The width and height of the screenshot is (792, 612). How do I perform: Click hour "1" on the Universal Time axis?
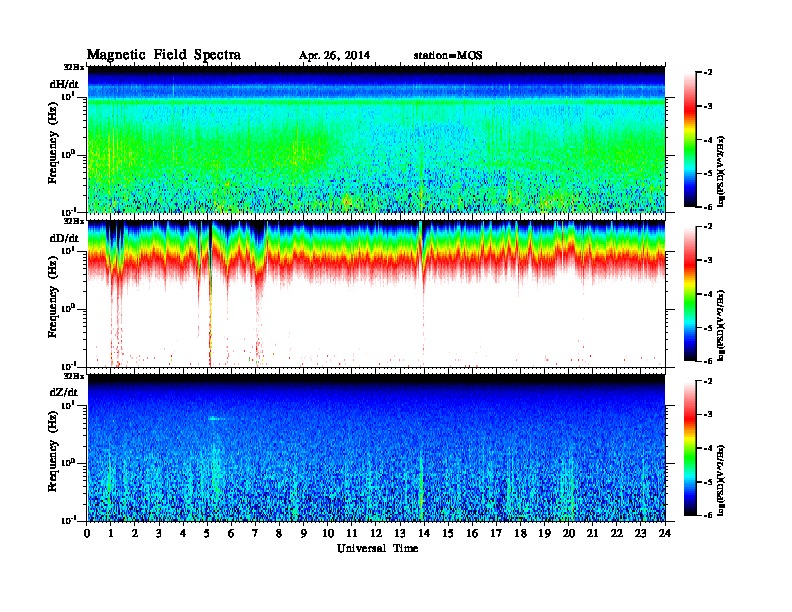[111, 533]
